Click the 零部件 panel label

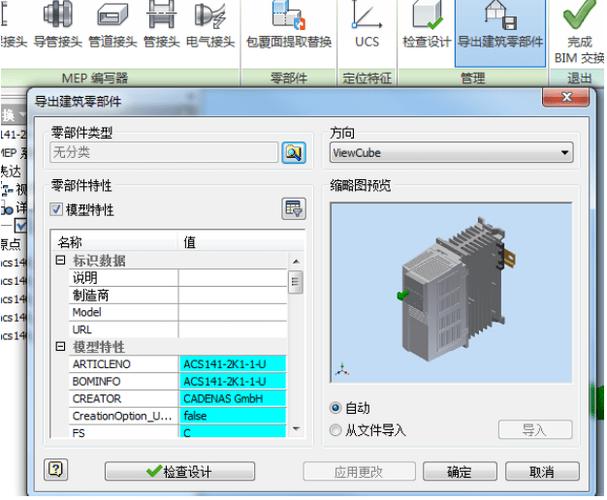click(x=289, y=78)
